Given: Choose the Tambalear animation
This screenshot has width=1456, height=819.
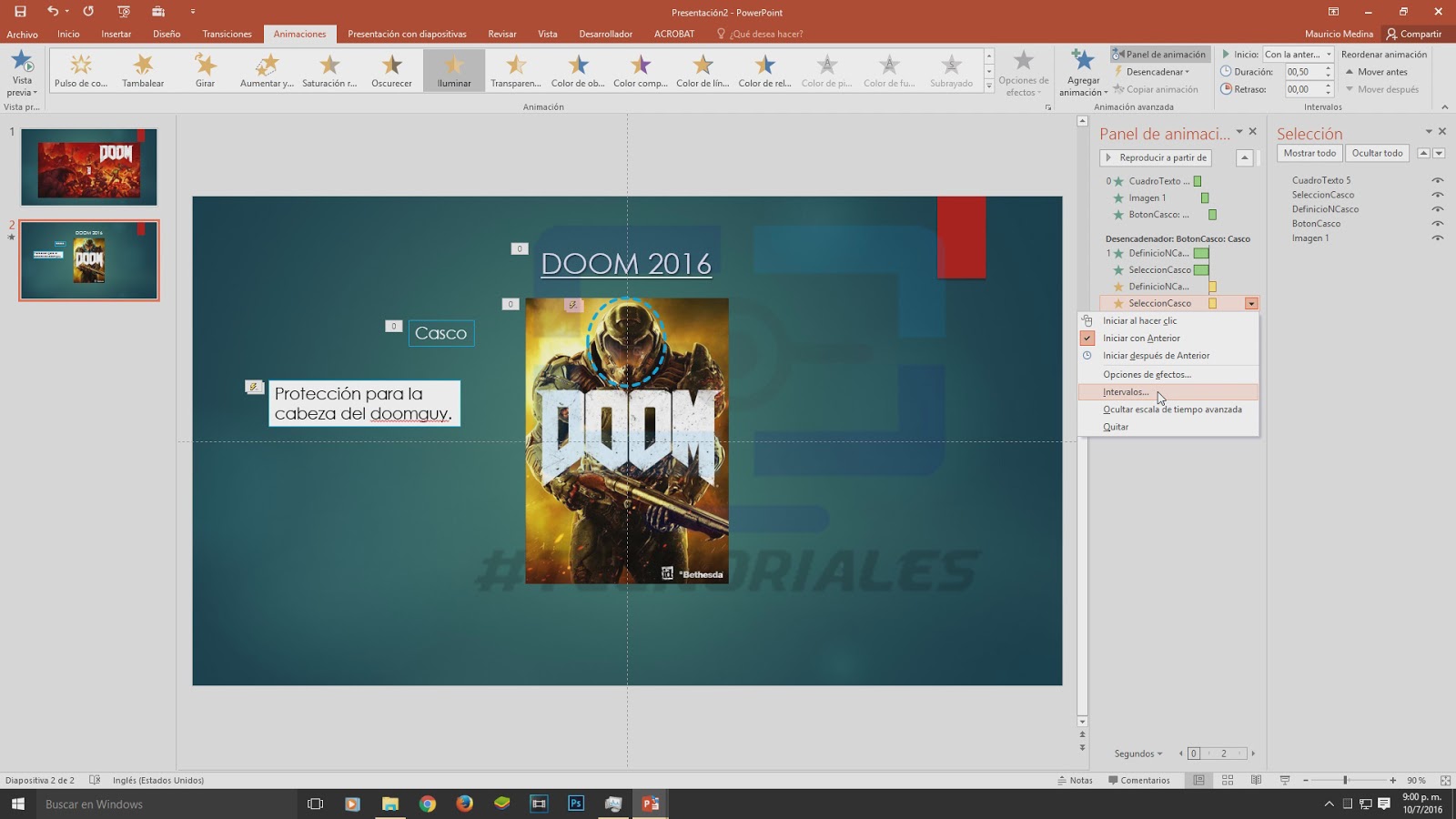Looking at the screenshot, I should click(x=142, y=69).
